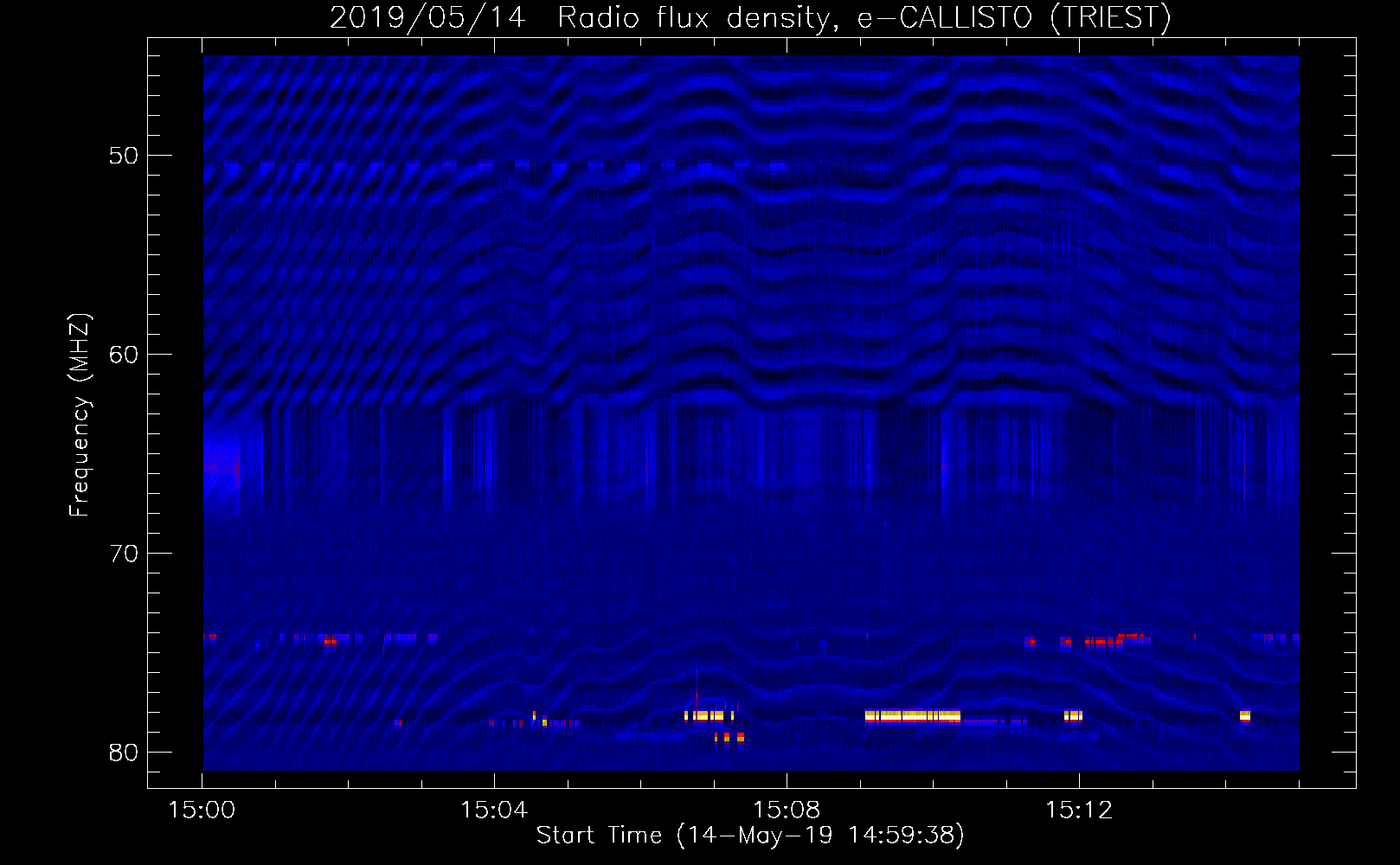The width and height of the screenshot is (1400, 865).
Task: Click the '15:08' time tick label
Action: tap(787, 811)
